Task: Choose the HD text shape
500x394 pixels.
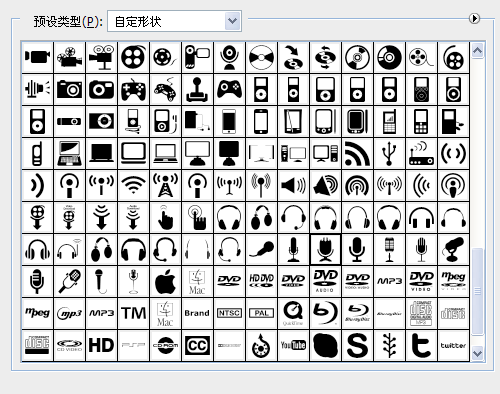Action: (x=101, y=345)
